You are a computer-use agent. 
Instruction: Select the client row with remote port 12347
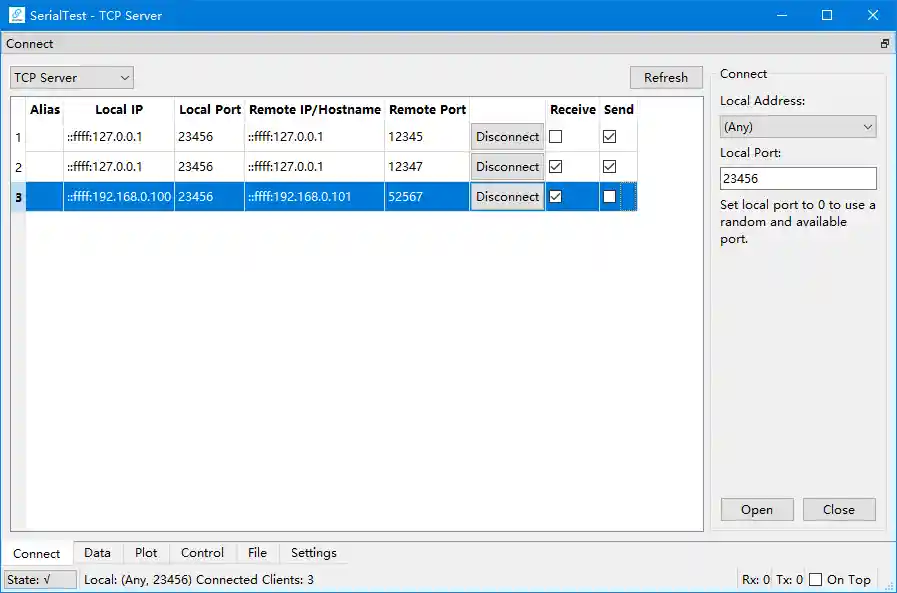coord(300,166)
